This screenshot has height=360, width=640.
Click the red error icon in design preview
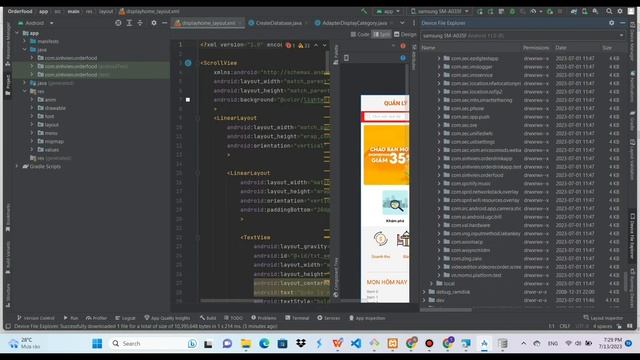403,46
